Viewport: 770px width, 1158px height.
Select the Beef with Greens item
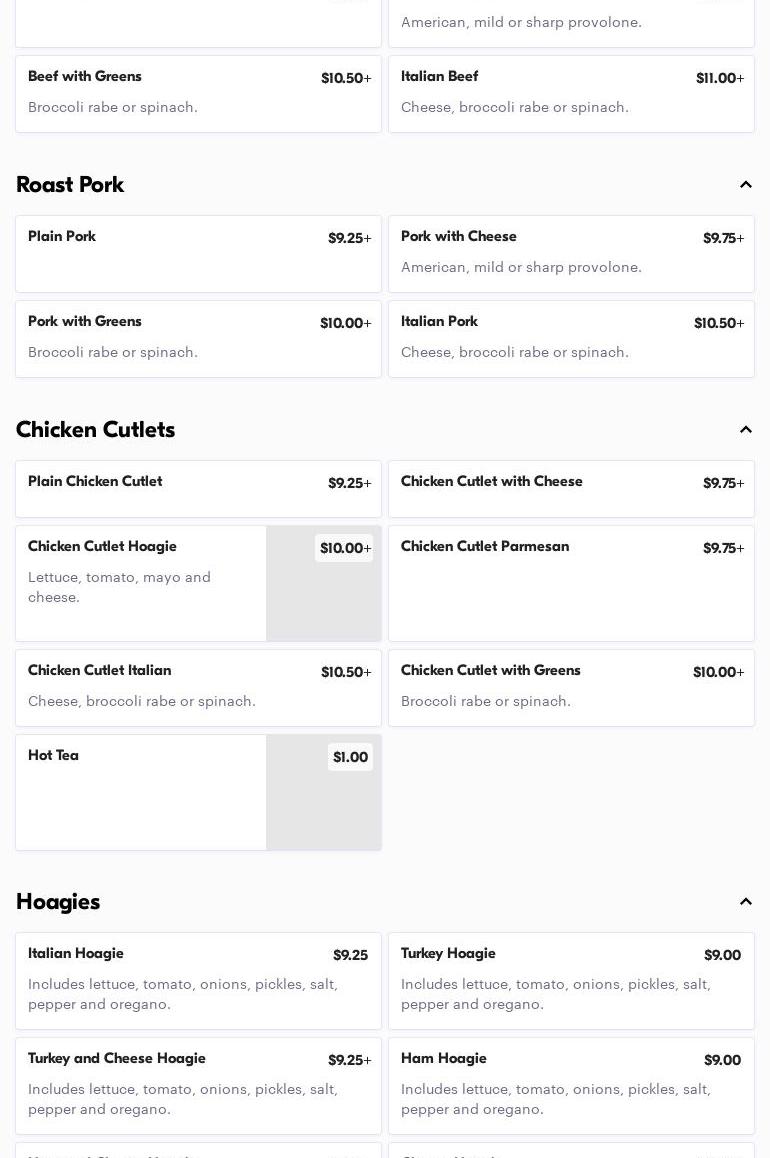pos(198,94)
